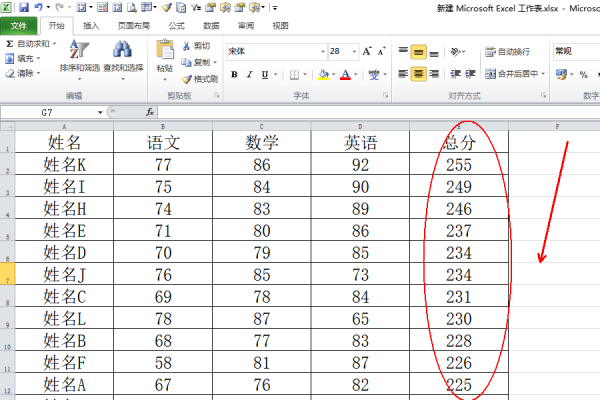Switch to the Formulas (公式) tab
Viewport: 600px width, 400px height.
click(x=176, y=26)
